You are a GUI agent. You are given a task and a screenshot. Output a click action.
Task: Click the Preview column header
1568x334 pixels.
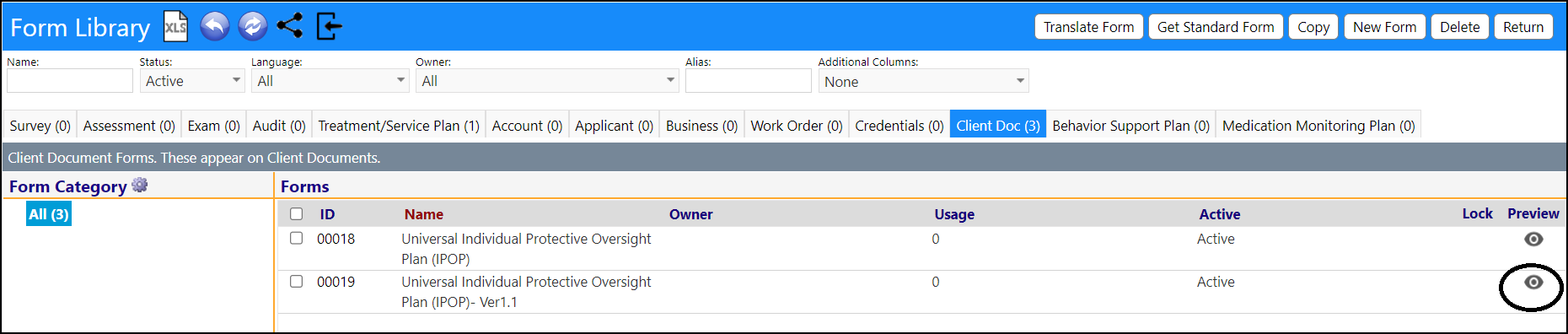click(1533, 213)
